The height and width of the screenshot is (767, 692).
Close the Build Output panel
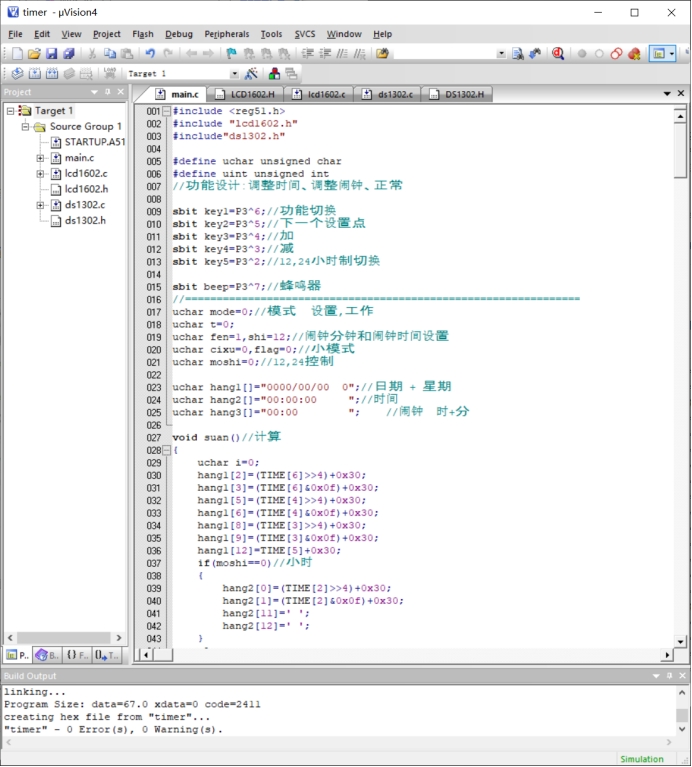coord(683,676)
